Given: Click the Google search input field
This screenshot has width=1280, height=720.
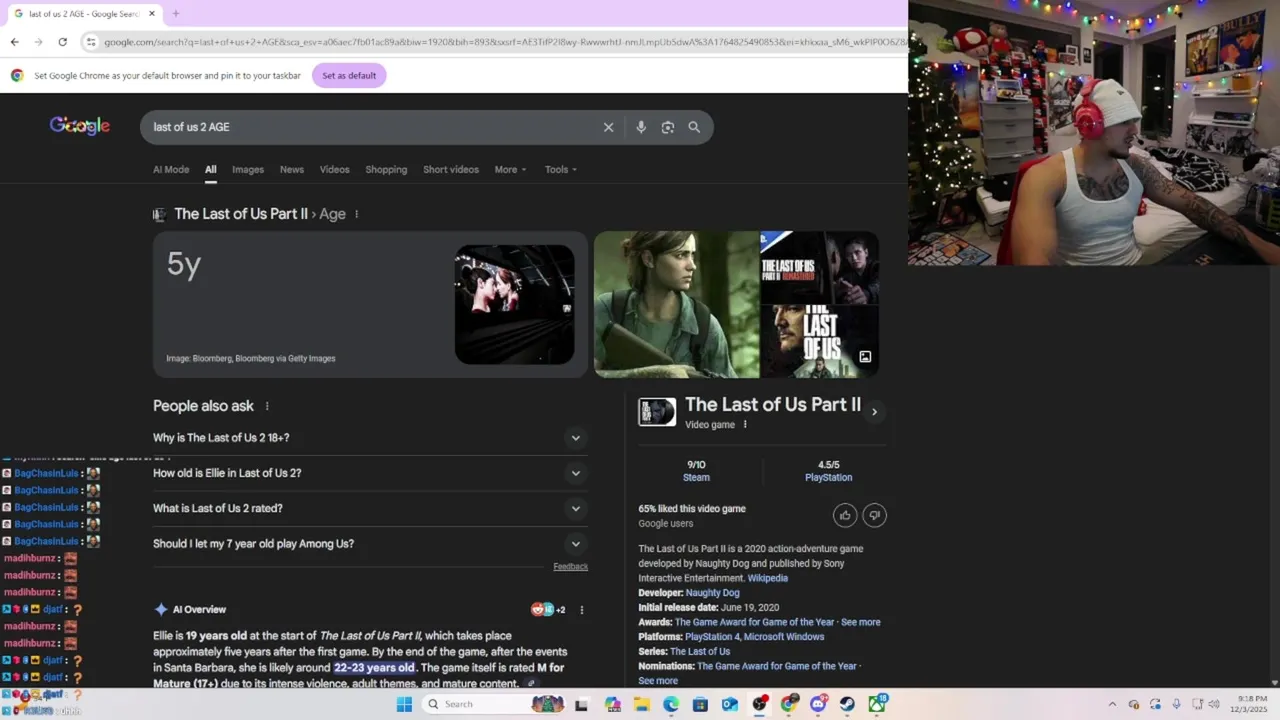Looking at the screenshot, I should tap(372, 127).
